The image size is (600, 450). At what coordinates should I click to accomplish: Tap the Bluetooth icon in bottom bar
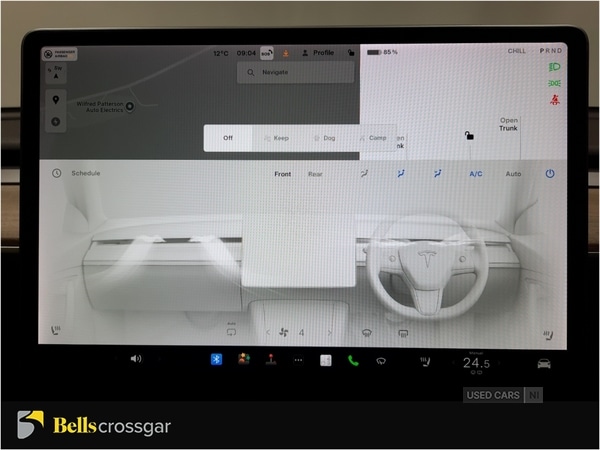point(215,360)
